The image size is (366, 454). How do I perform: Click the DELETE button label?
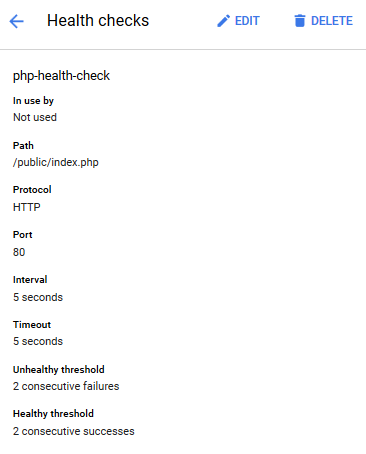(x=332, y=21)
